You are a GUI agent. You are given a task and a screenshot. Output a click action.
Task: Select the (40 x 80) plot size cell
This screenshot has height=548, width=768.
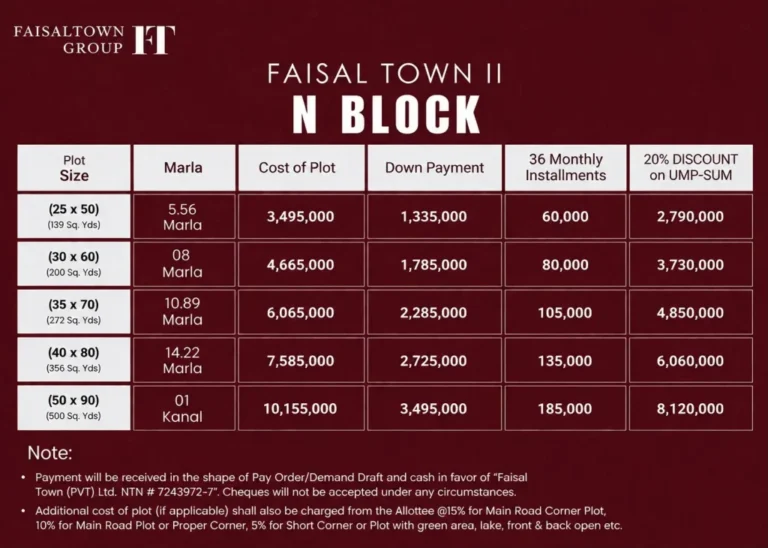pyautogui.click(x=74, y=360)
